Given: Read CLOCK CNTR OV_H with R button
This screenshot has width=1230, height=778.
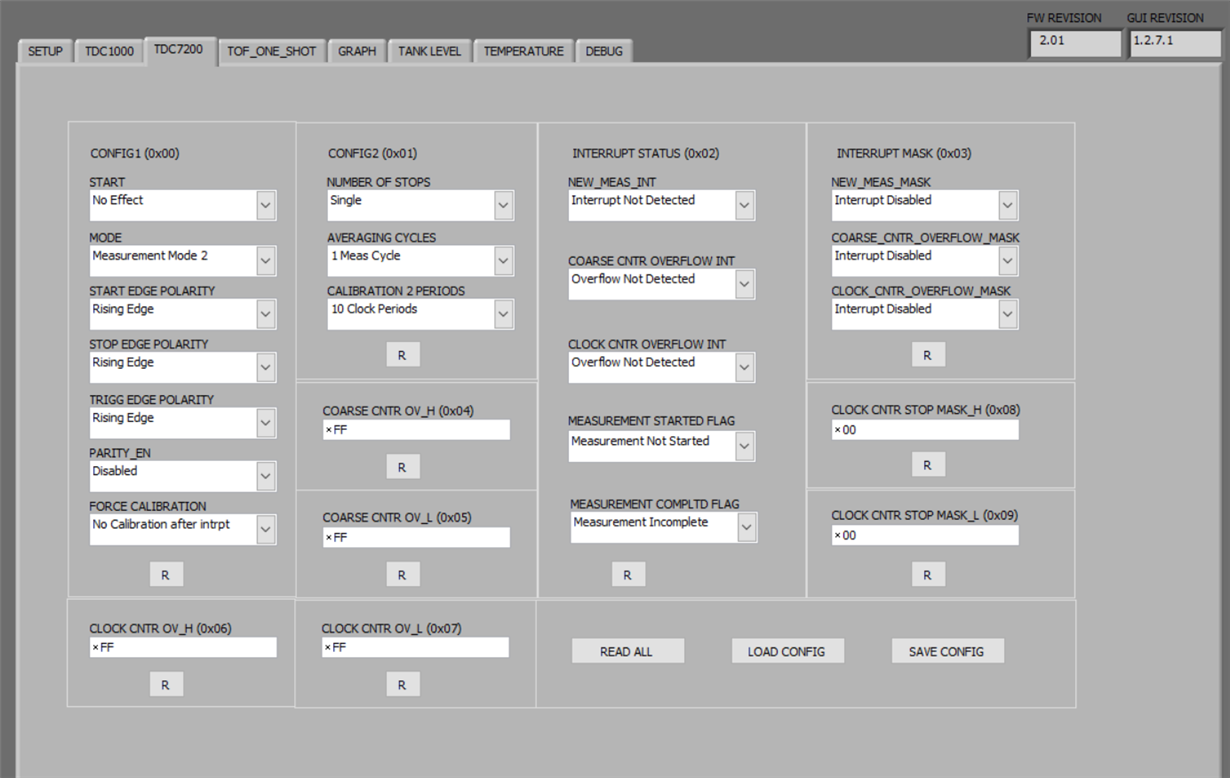Looking at the screenshot, I should 166,684.
